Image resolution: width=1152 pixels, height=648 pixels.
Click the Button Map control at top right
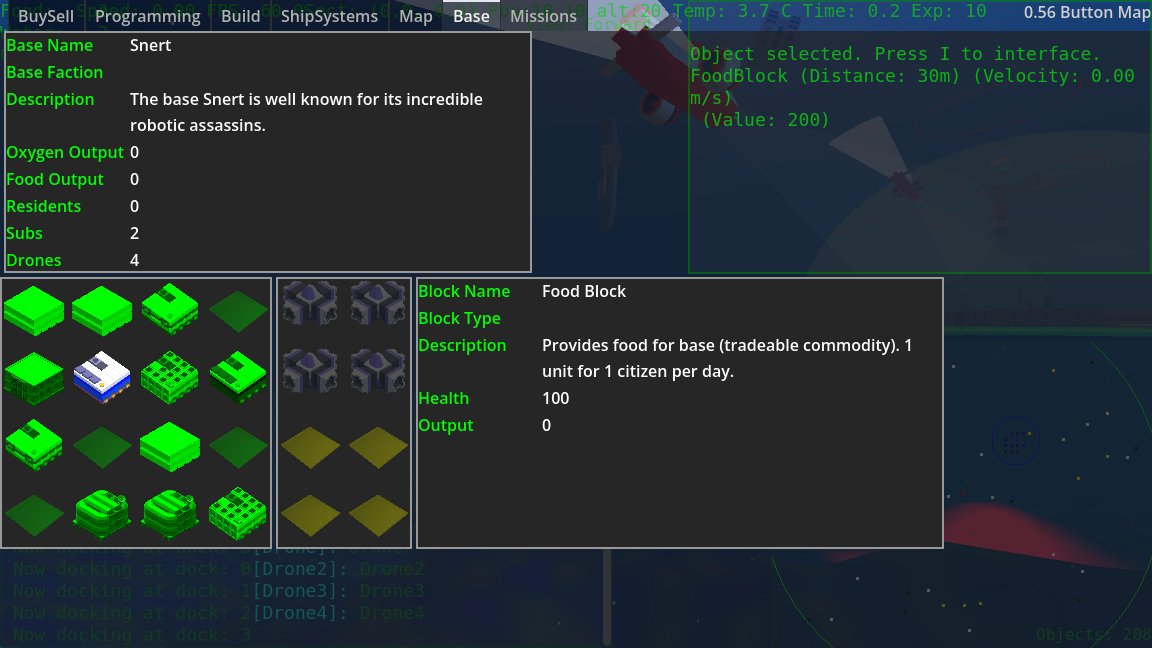(1087, 13)
